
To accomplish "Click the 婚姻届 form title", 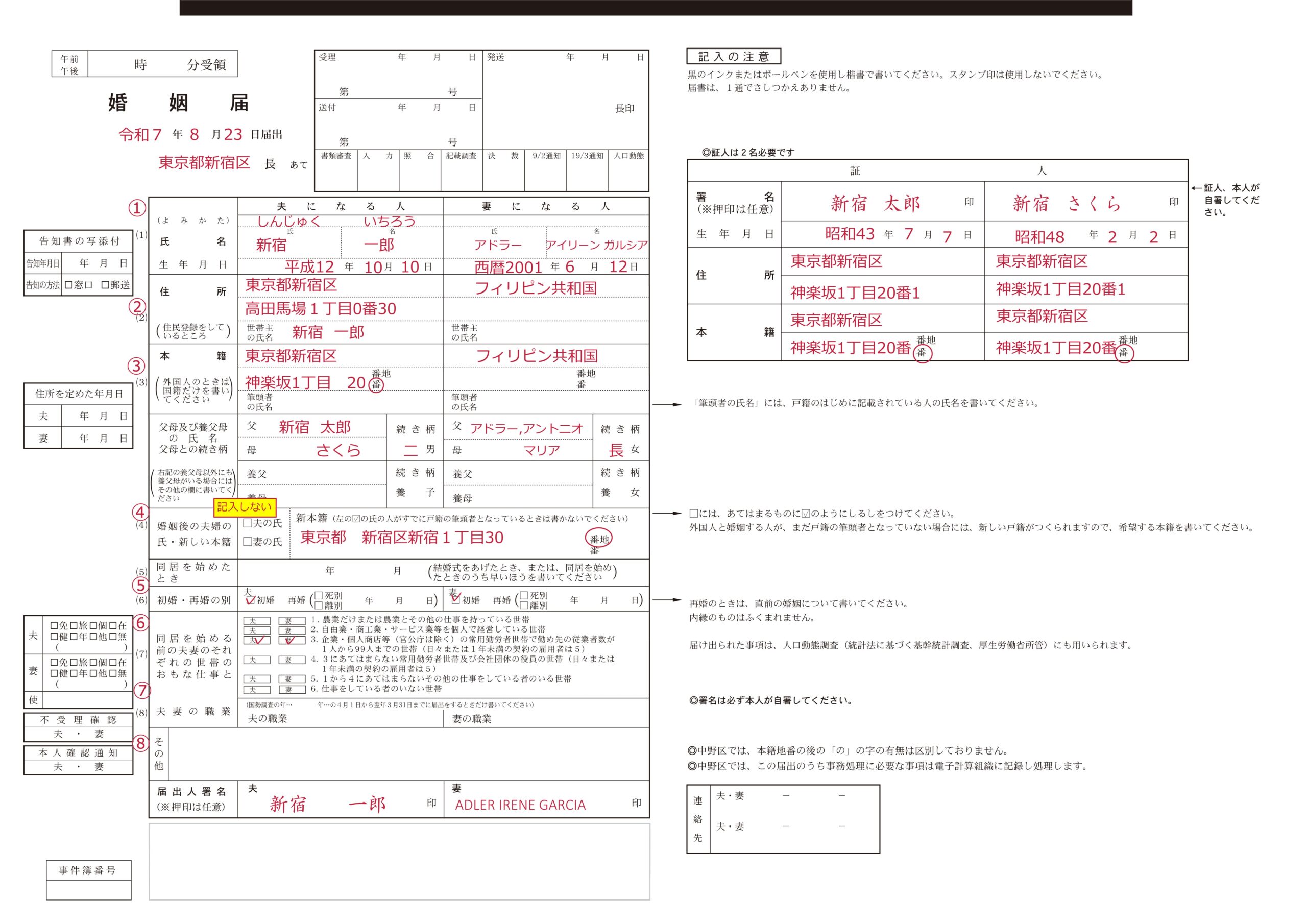I will pyautogui.click(x=178, y=103).
